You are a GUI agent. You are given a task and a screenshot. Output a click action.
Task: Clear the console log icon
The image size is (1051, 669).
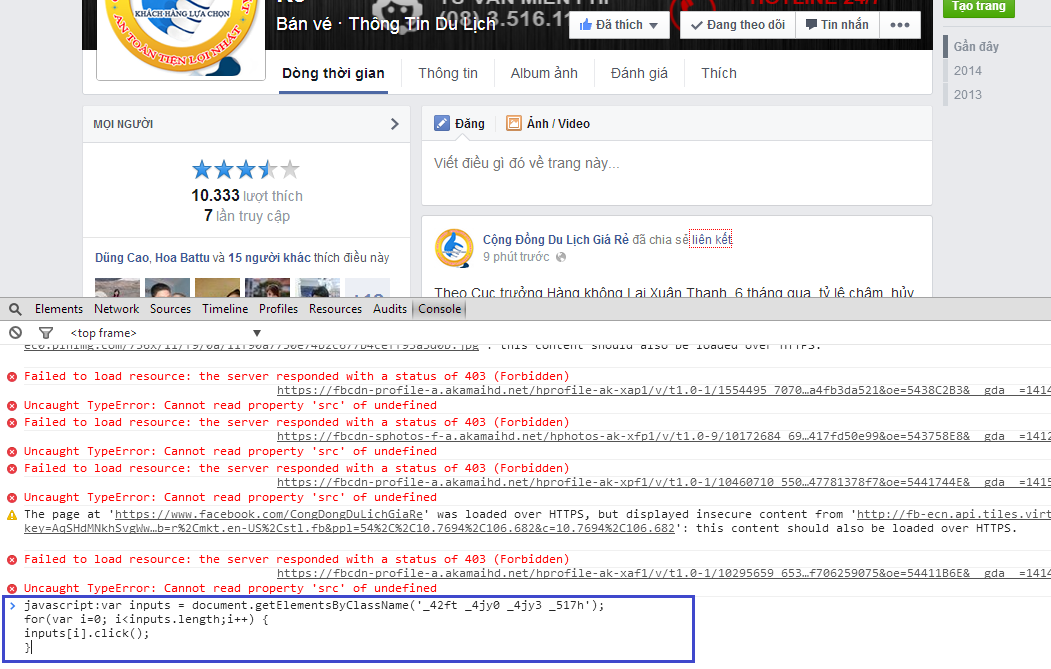point(15,332)
